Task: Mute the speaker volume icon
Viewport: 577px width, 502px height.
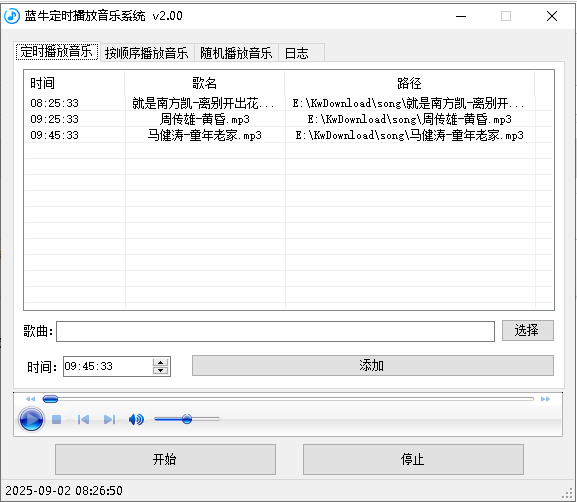Action: point(136,419)
